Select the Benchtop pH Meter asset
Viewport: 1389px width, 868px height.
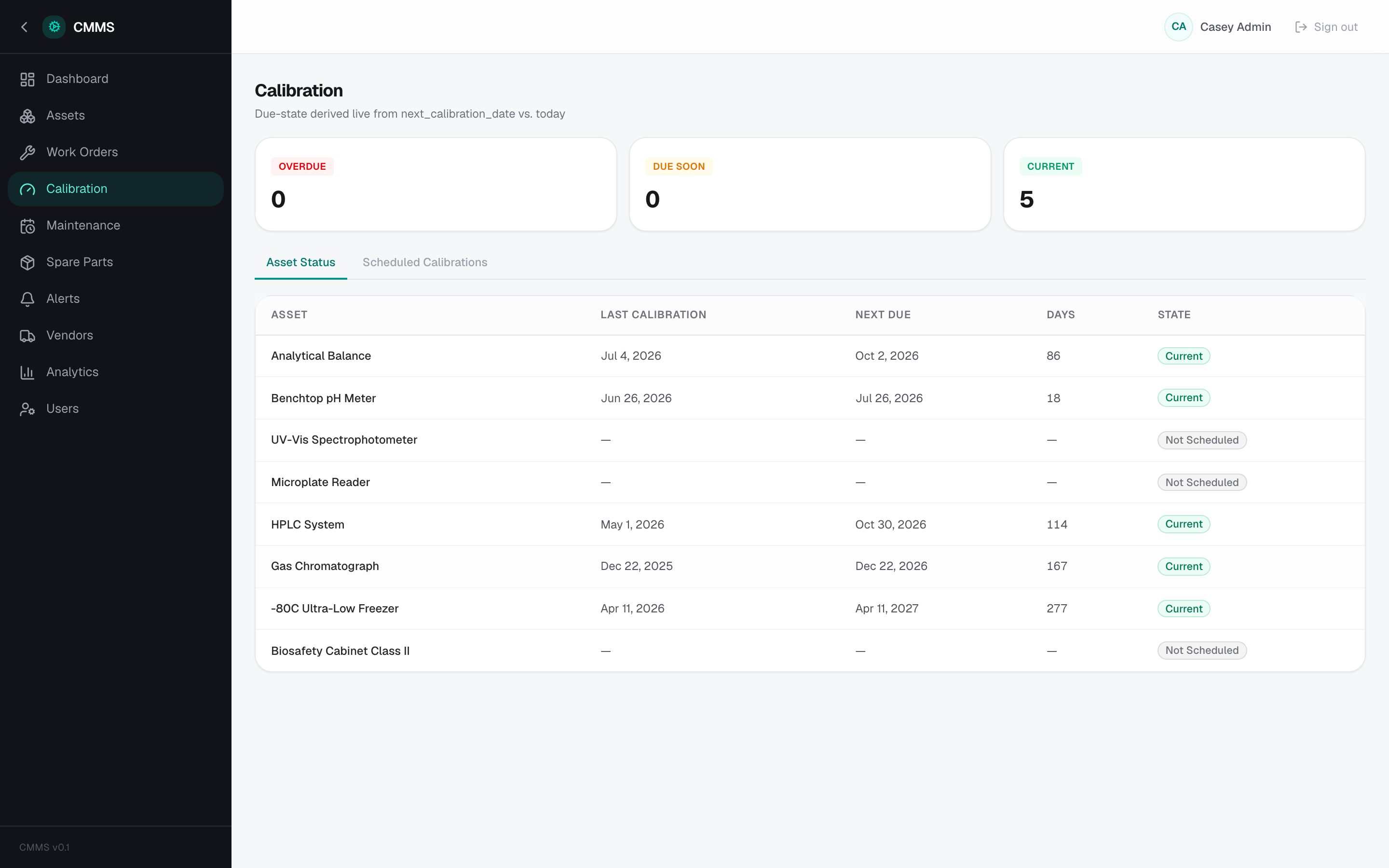pos(323,398)
